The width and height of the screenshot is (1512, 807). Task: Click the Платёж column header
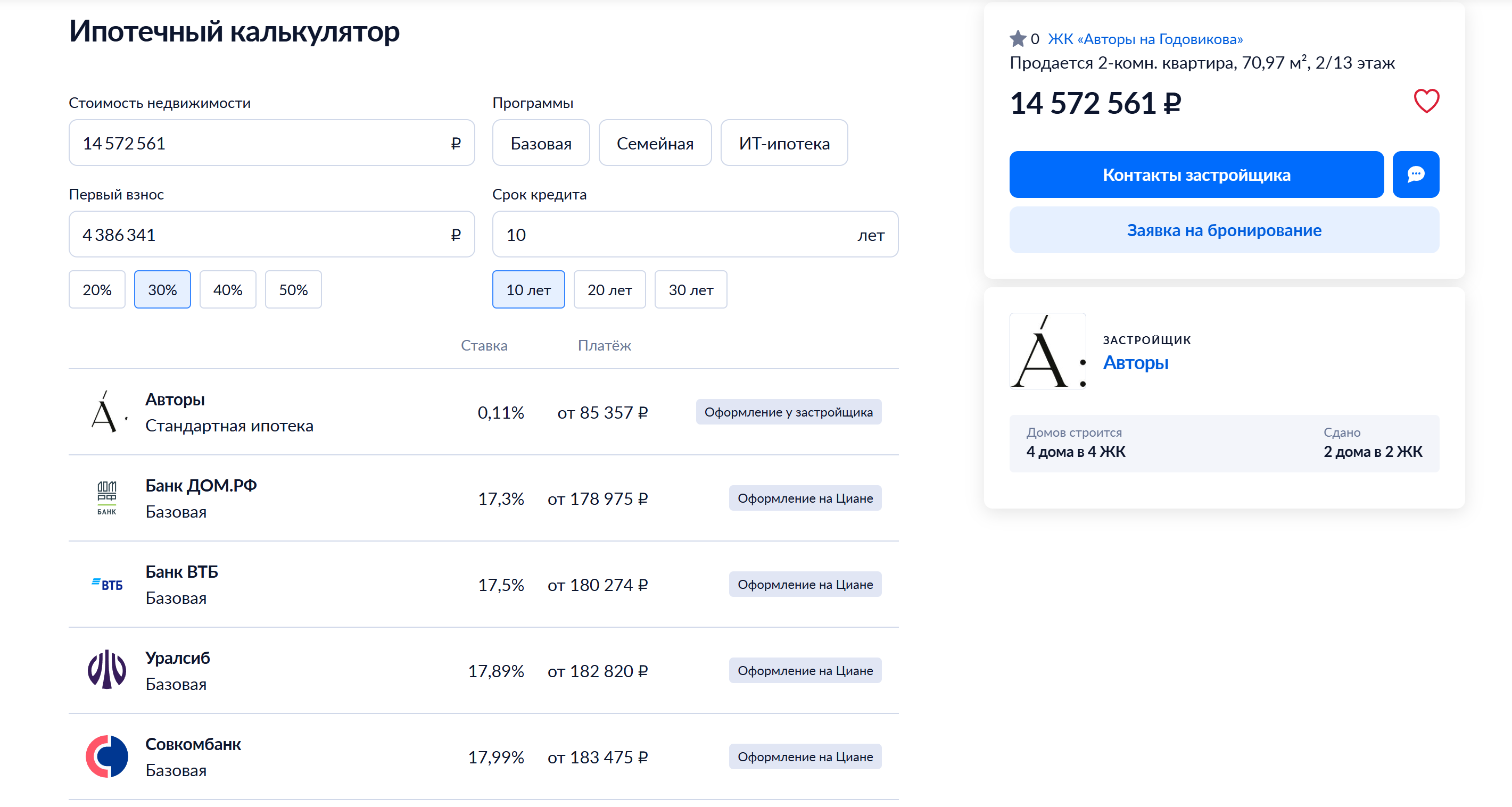(x=605, y=345)
